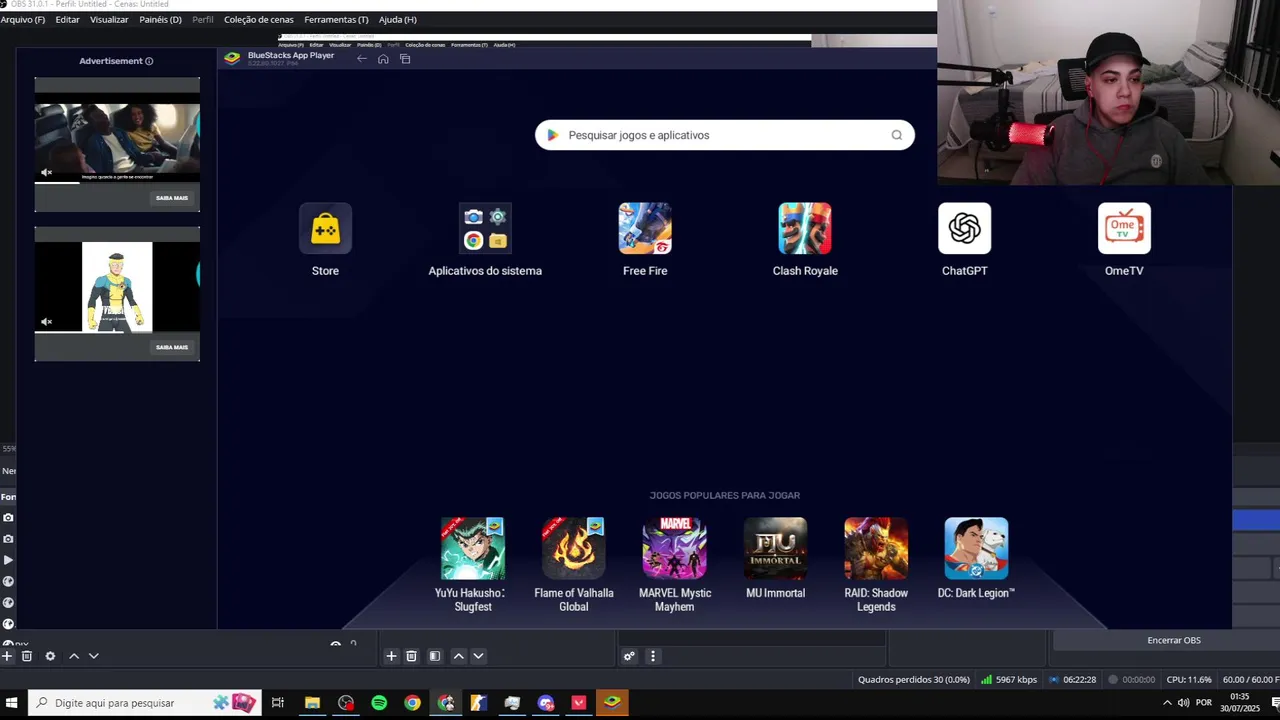
Task: Open the Ajuda (H) menu
Action: click(x=398, y=20)
